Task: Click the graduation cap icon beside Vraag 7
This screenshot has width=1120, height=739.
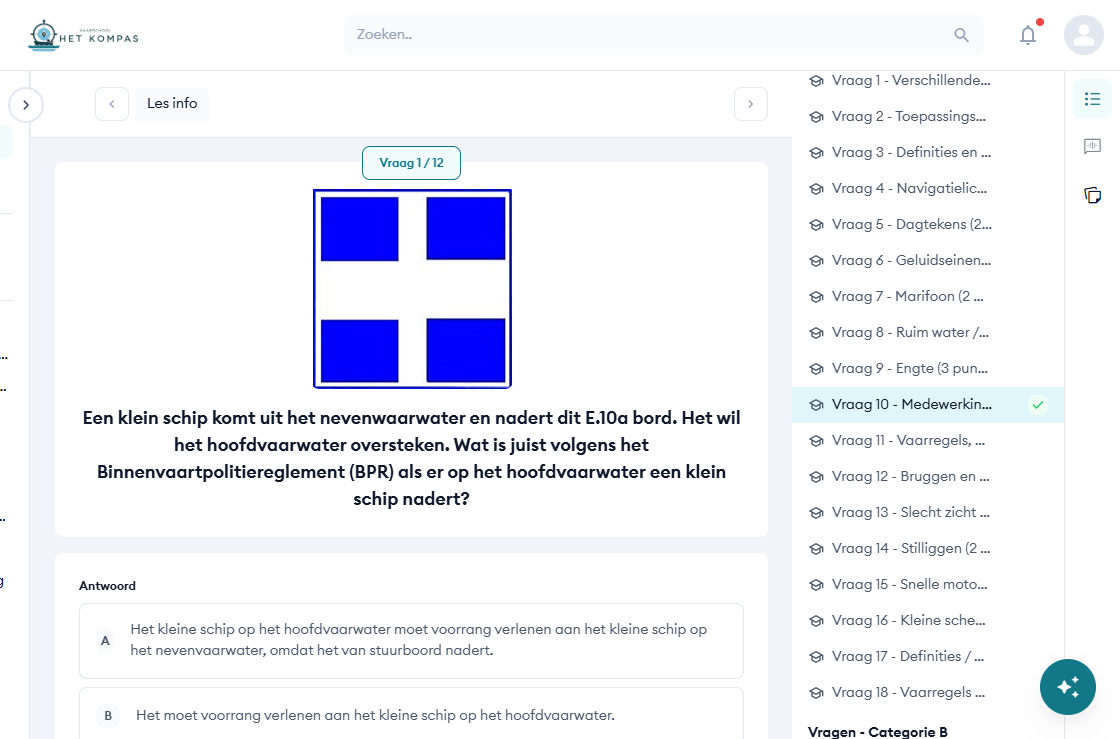Action: [x=816, y=296]
